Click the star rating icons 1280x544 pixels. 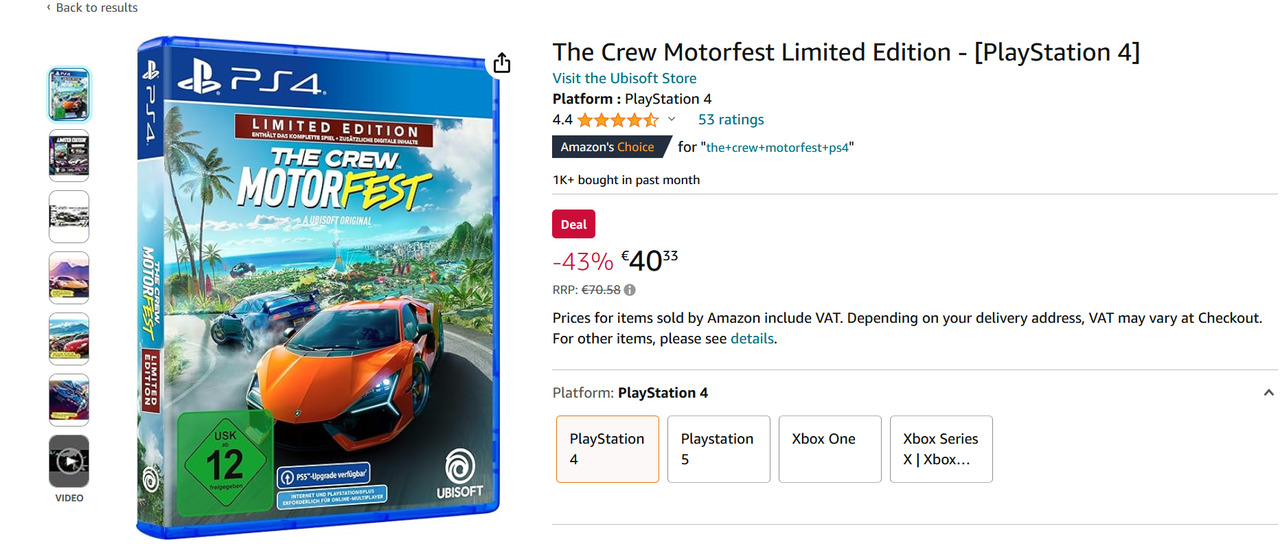tap(617, 120)
